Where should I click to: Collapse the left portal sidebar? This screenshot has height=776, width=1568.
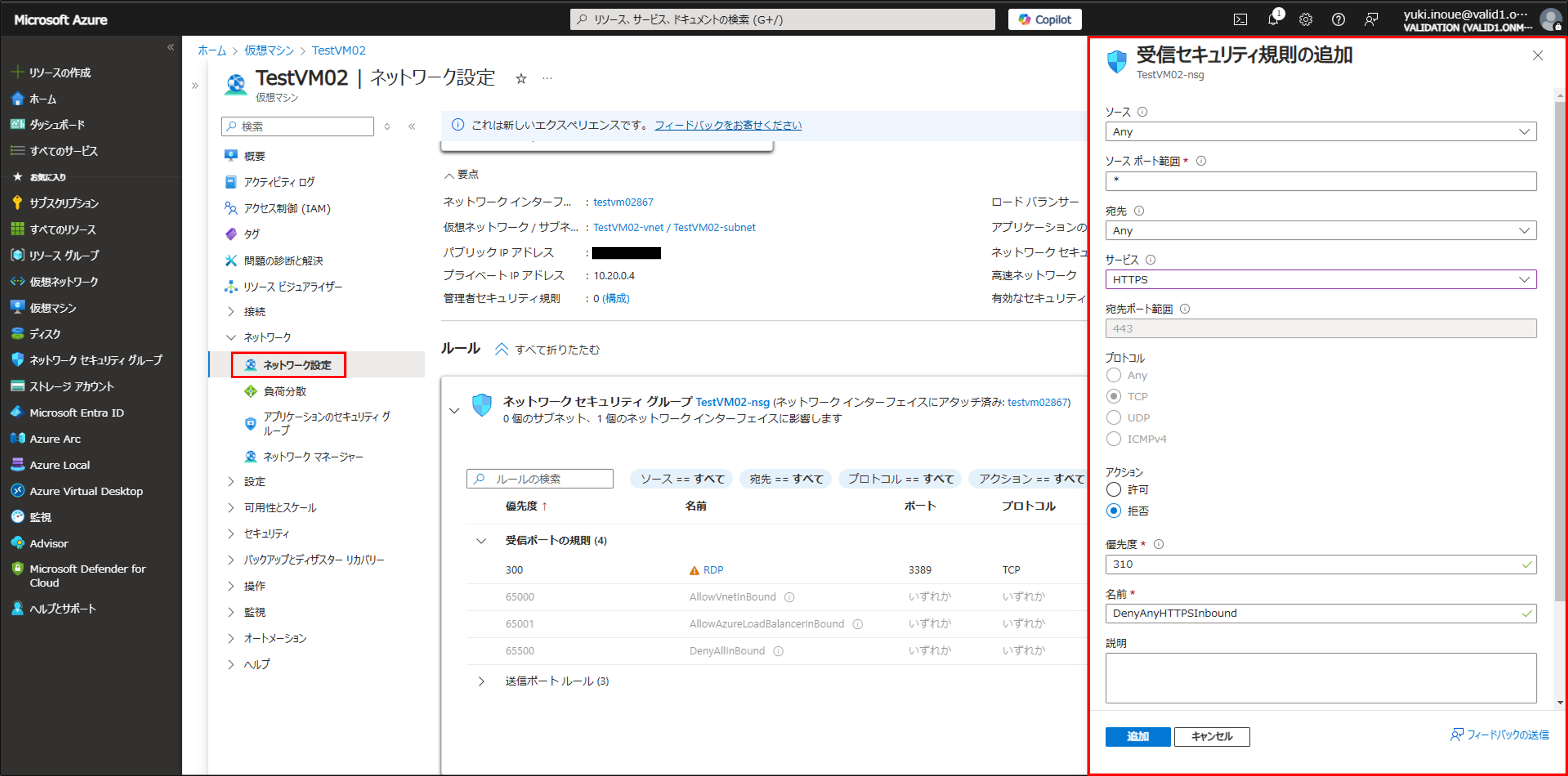[x=170, y=47]
